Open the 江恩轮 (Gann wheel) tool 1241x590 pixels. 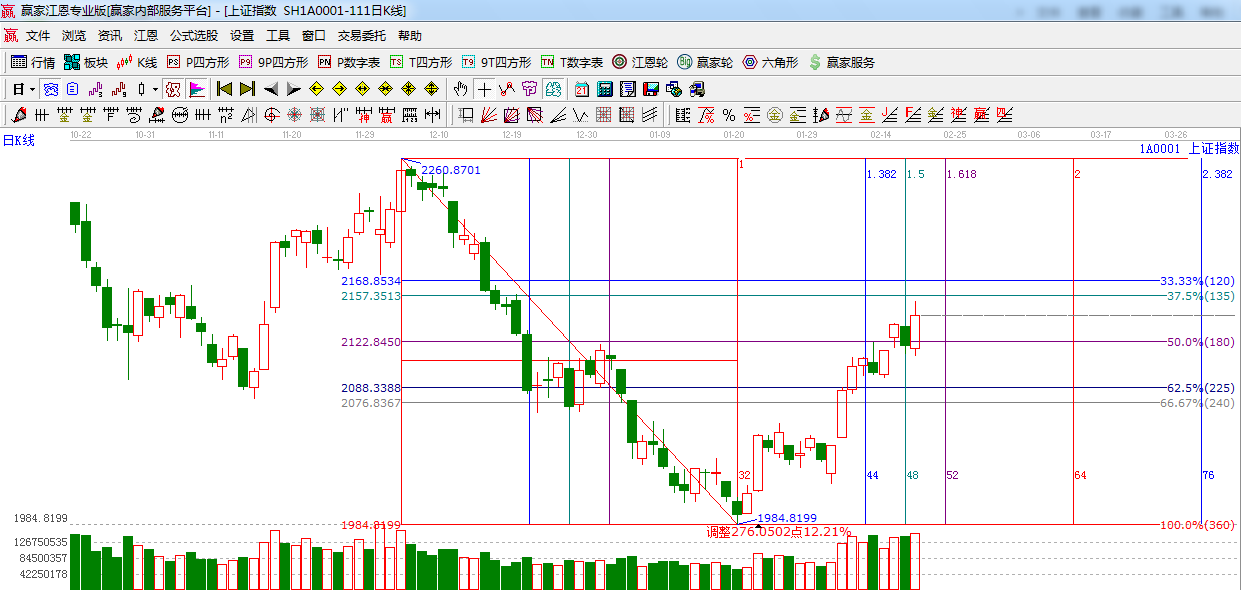click(x=639, y=62)
